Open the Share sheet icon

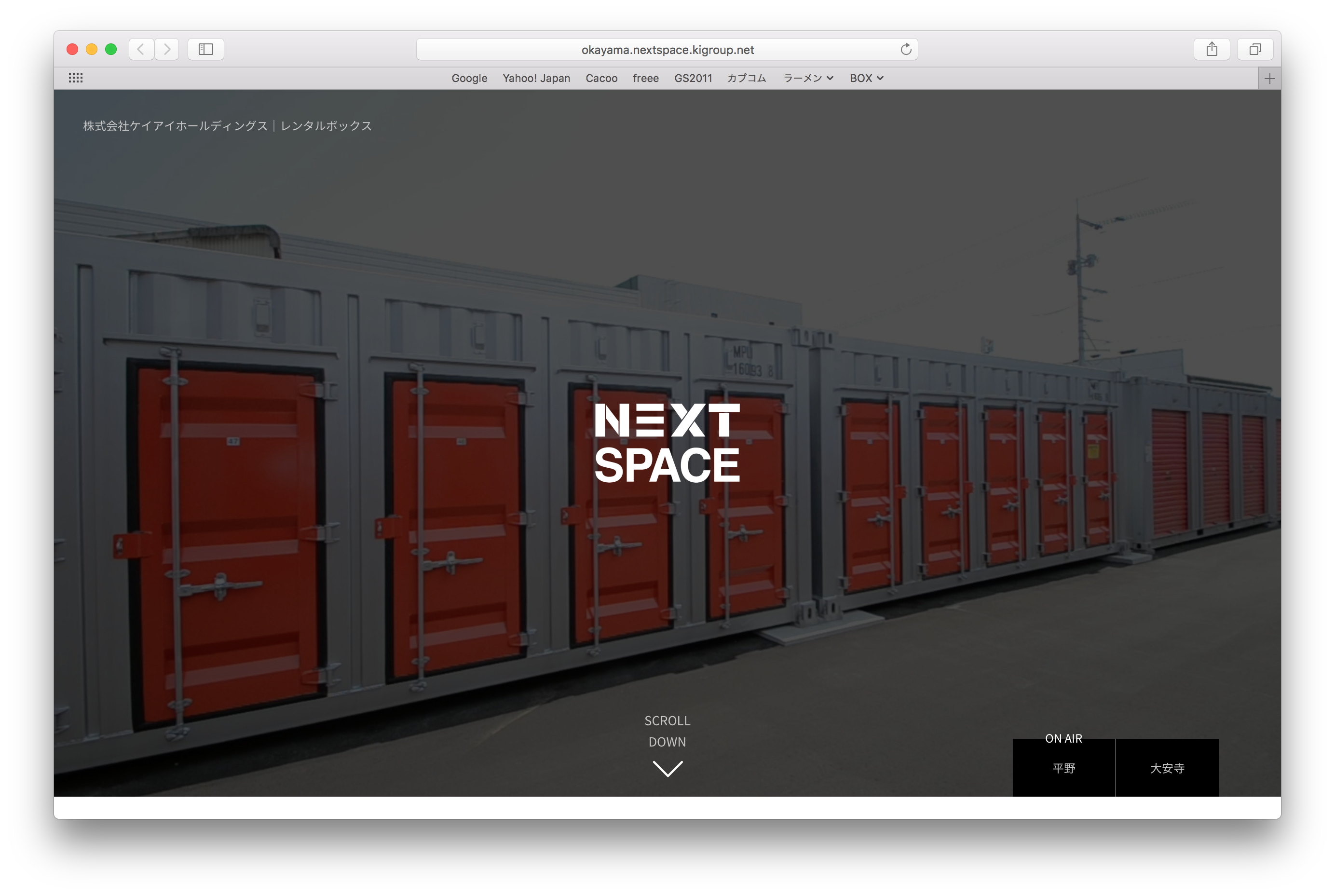pos(1212,49)
